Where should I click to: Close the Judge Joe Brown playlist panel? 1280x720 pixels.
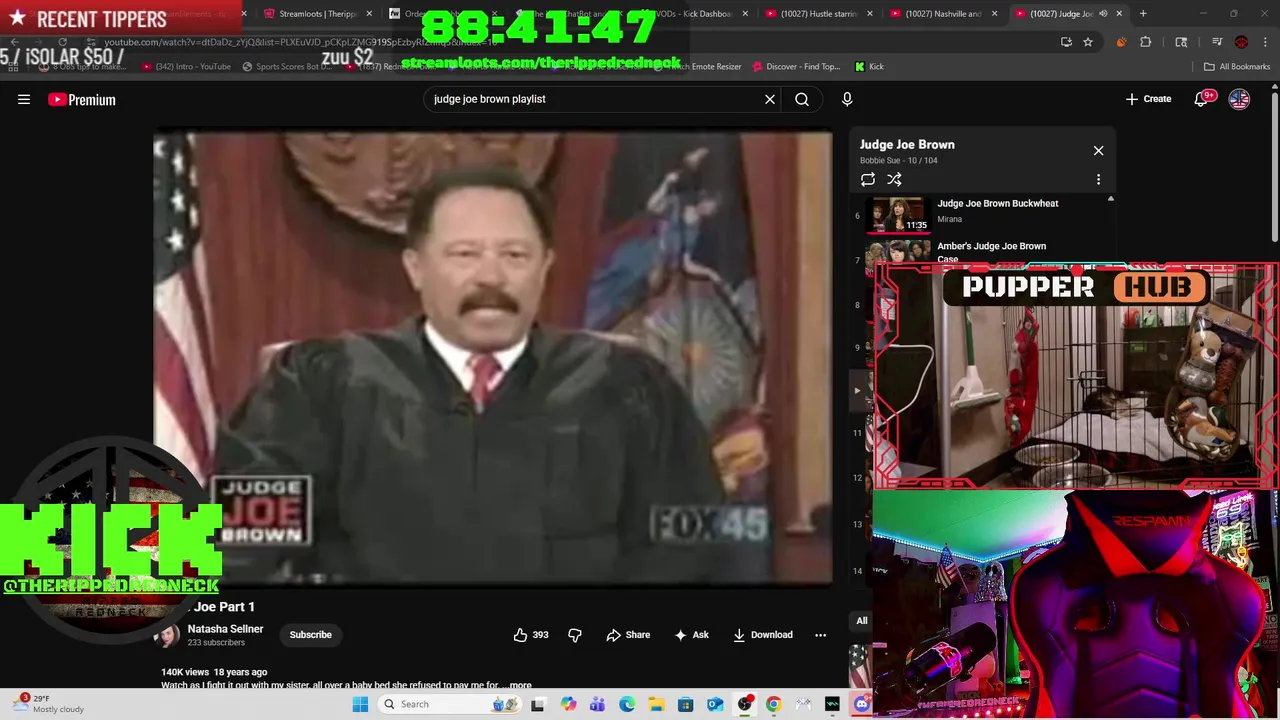point(1098,150)
